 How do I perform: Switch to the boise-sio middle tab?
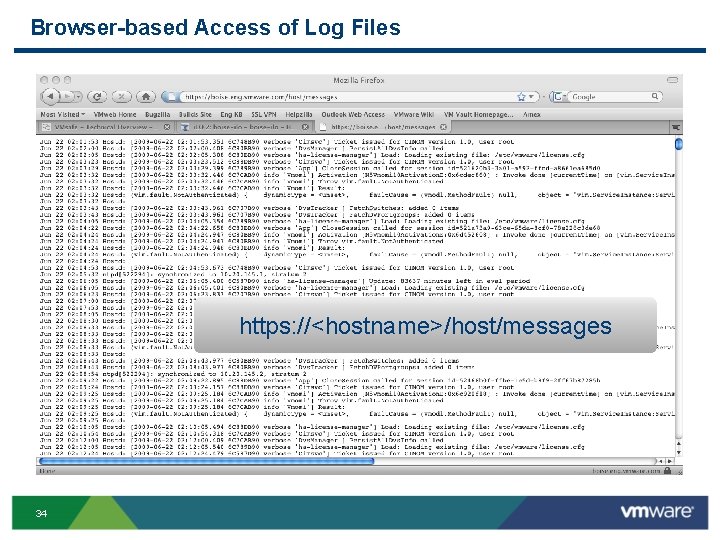coord(243,127)
